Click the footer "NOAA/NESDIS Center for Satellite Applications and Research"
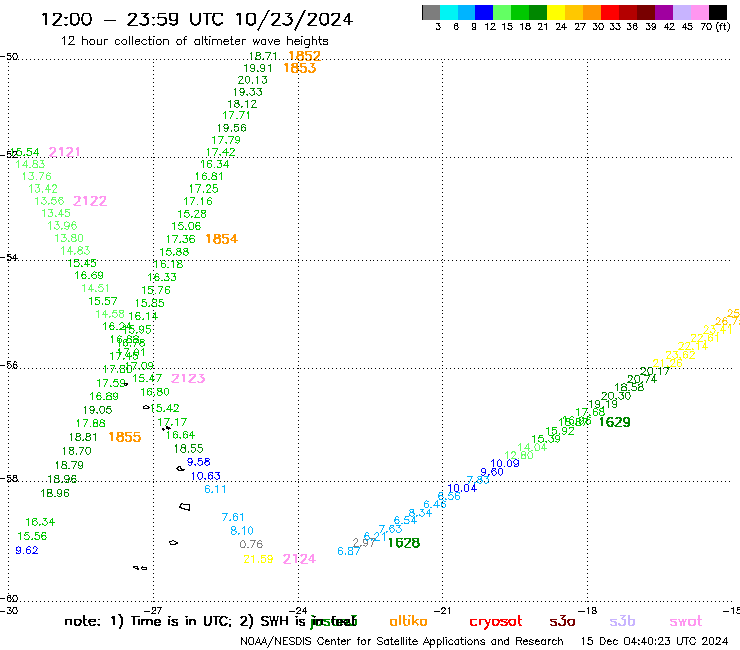740x650 pixels. (402, 642)
